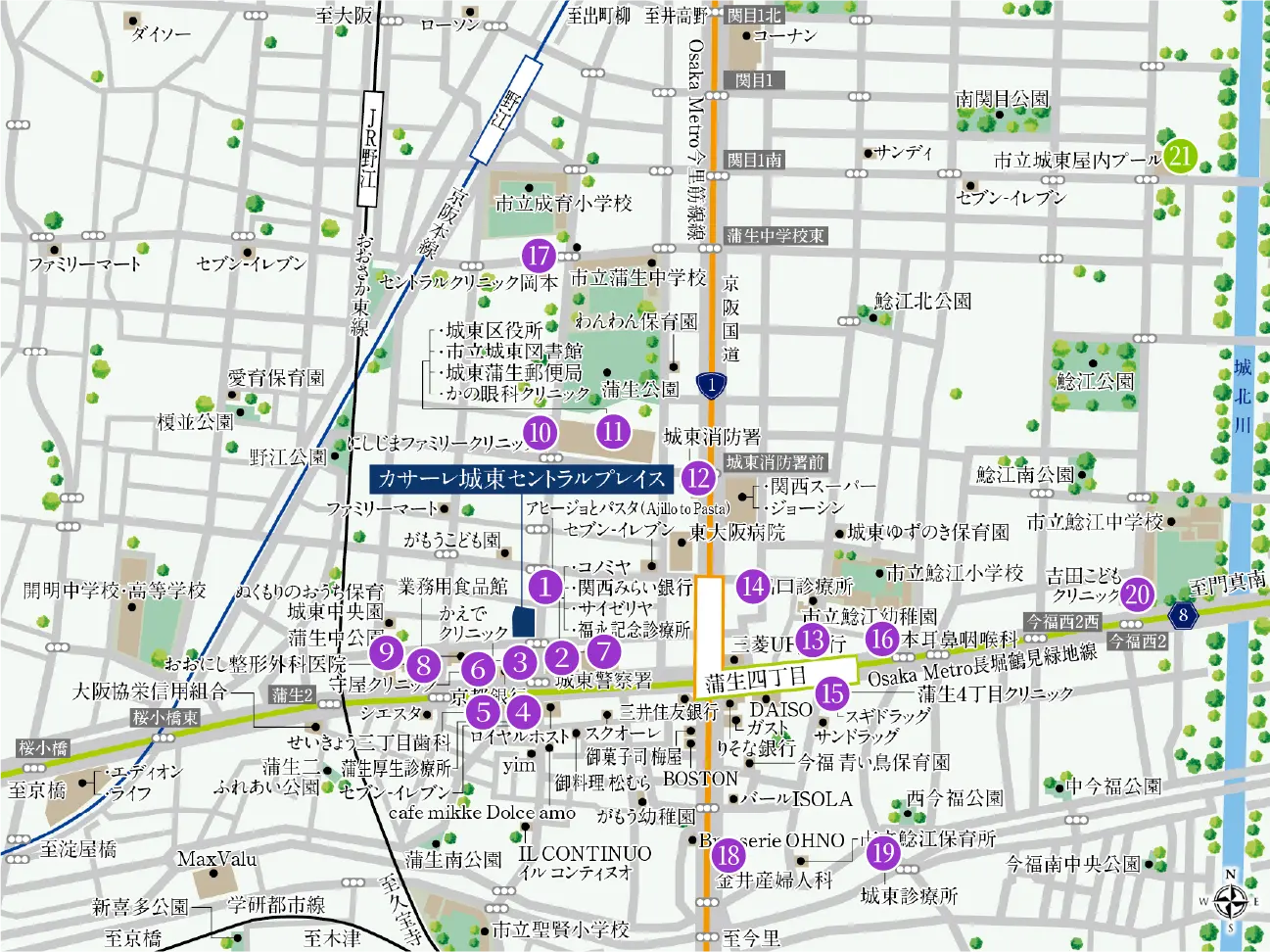Select the purple marker numbered 1

tap(544, 589)
